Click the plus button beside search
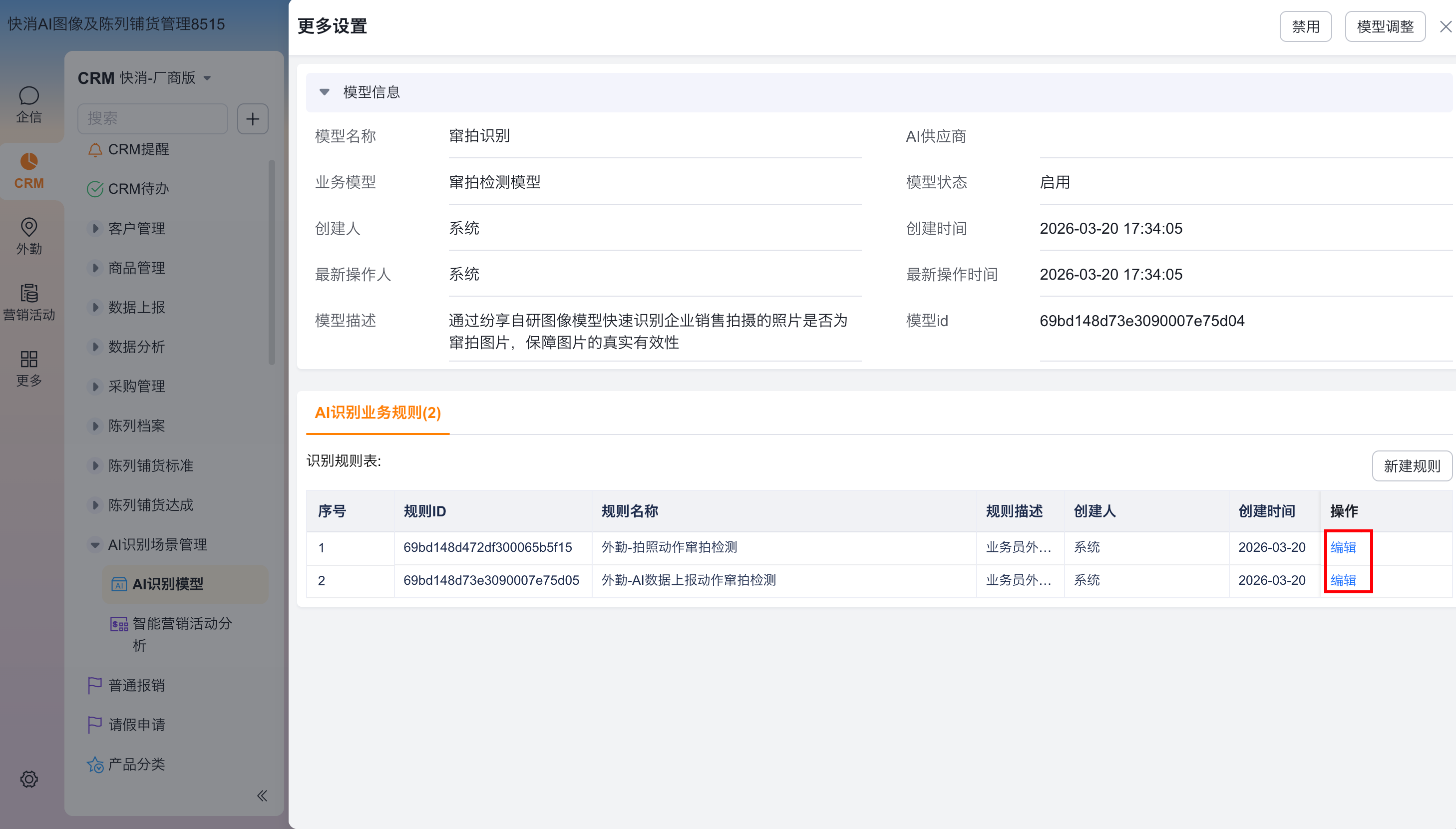This screenshot has height=829, width=1456. pyautogui.click(x=252, y=118)
